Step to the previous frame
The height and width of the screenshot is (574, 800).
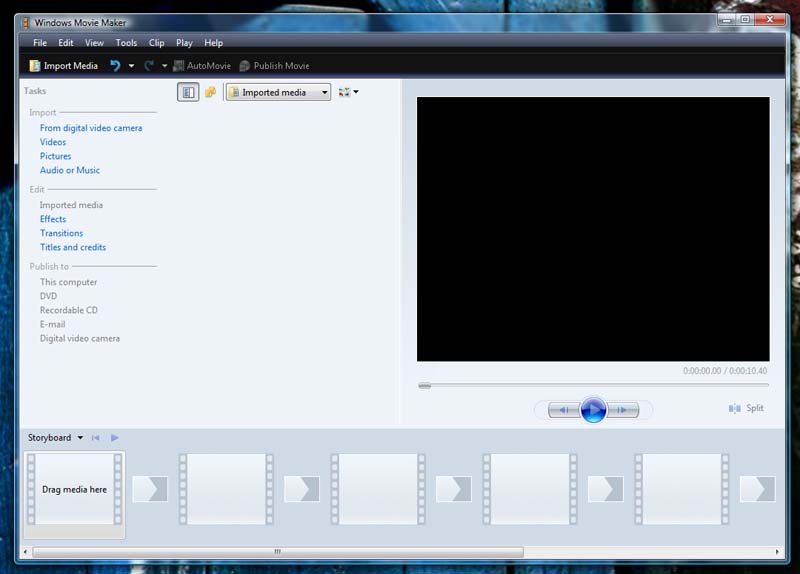[x=564, y=410]
